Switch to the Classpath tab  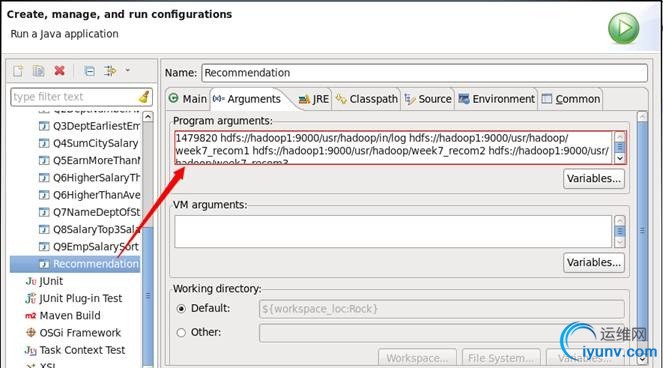[367, 99]
